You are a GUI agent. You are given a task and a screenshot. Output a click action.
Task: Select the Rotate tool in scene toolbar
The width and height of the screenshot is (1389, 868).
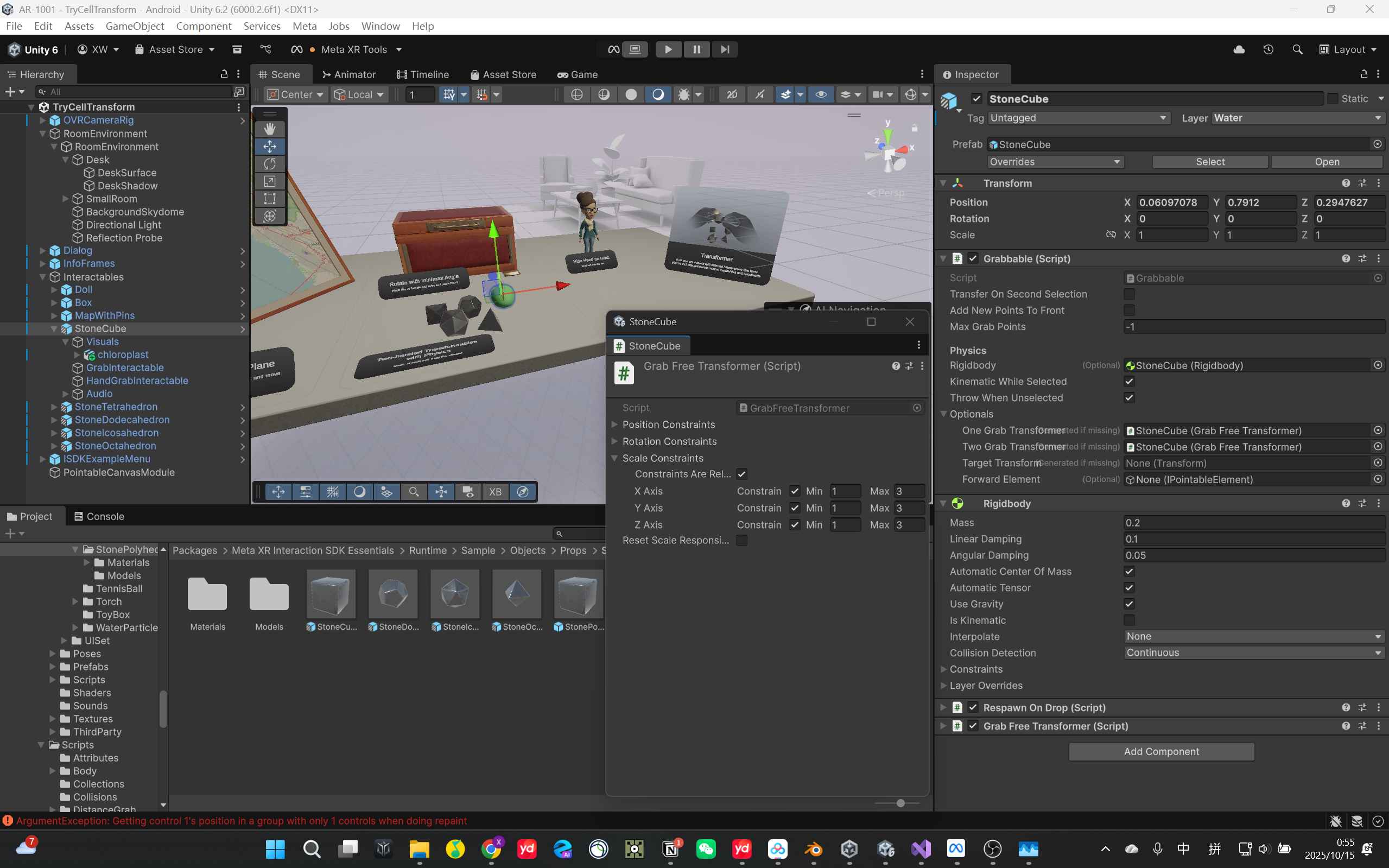click(x=269, y=163)
